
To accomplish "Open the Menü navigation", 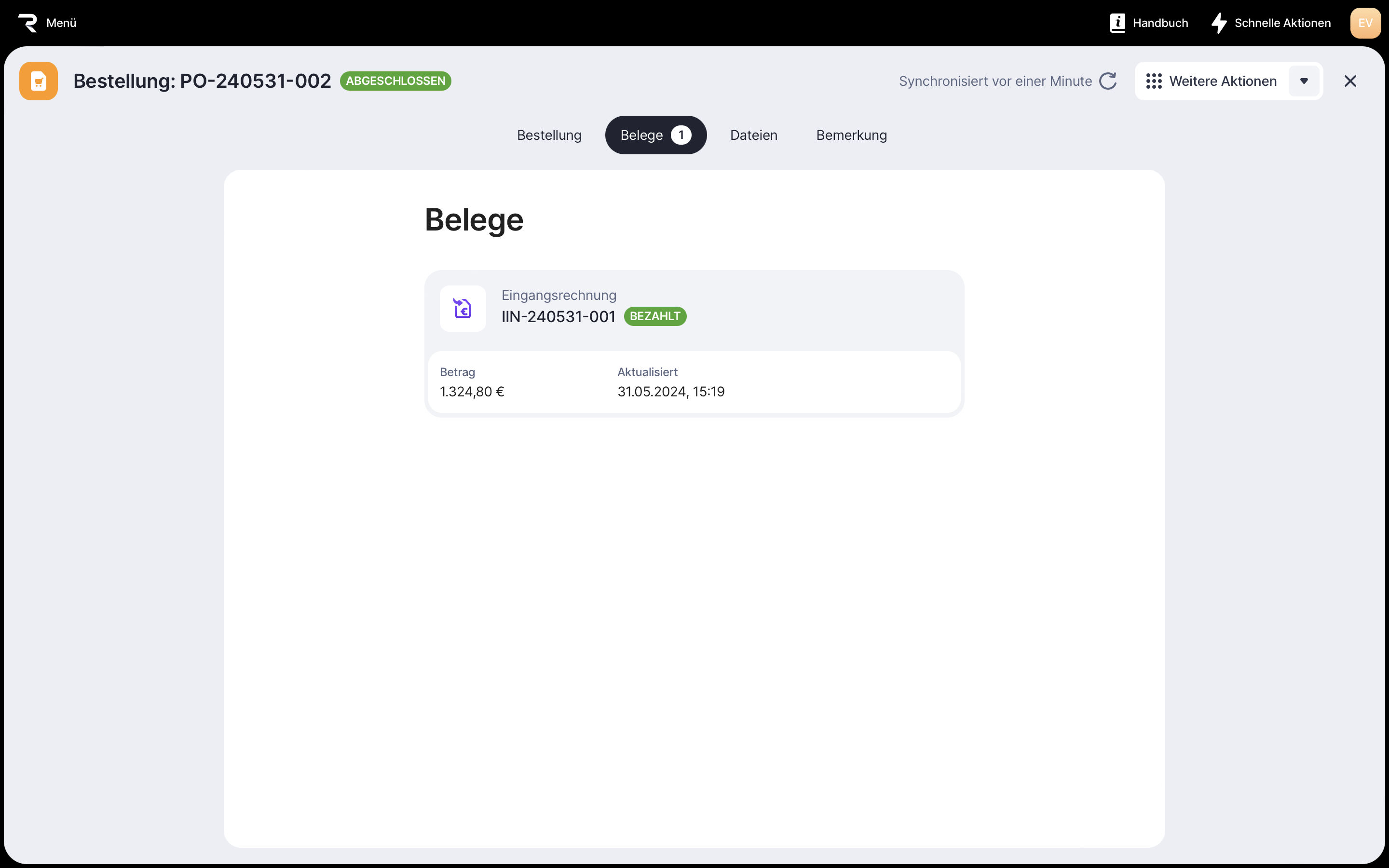I will tap(61, 23).
